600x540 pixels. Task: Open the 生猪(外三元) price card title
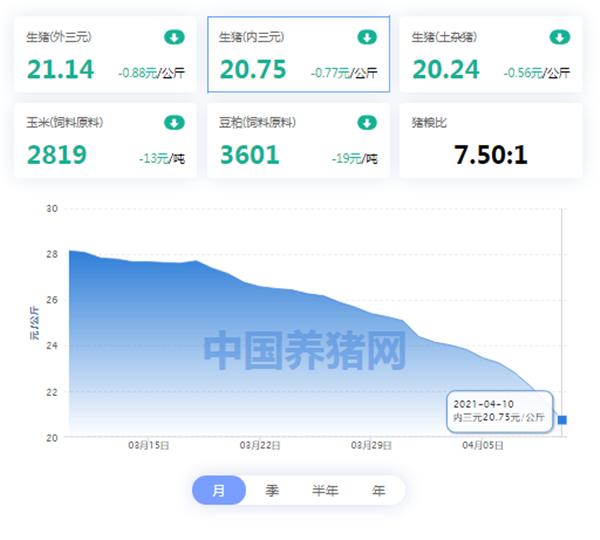pos(59,37)
